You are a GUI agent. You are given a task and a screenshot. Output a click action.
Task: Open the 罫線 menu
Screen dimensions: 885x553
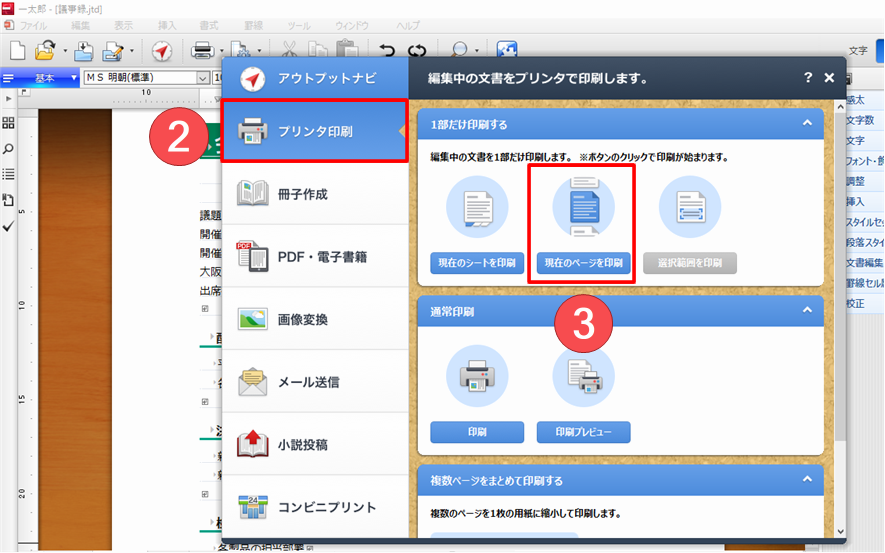pos(253,25)
